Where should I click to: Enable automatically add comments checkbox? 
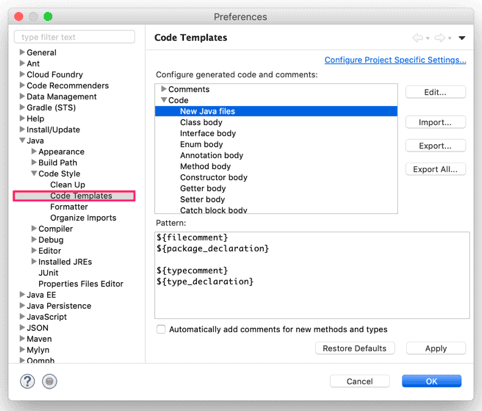(x=161, y=329)
